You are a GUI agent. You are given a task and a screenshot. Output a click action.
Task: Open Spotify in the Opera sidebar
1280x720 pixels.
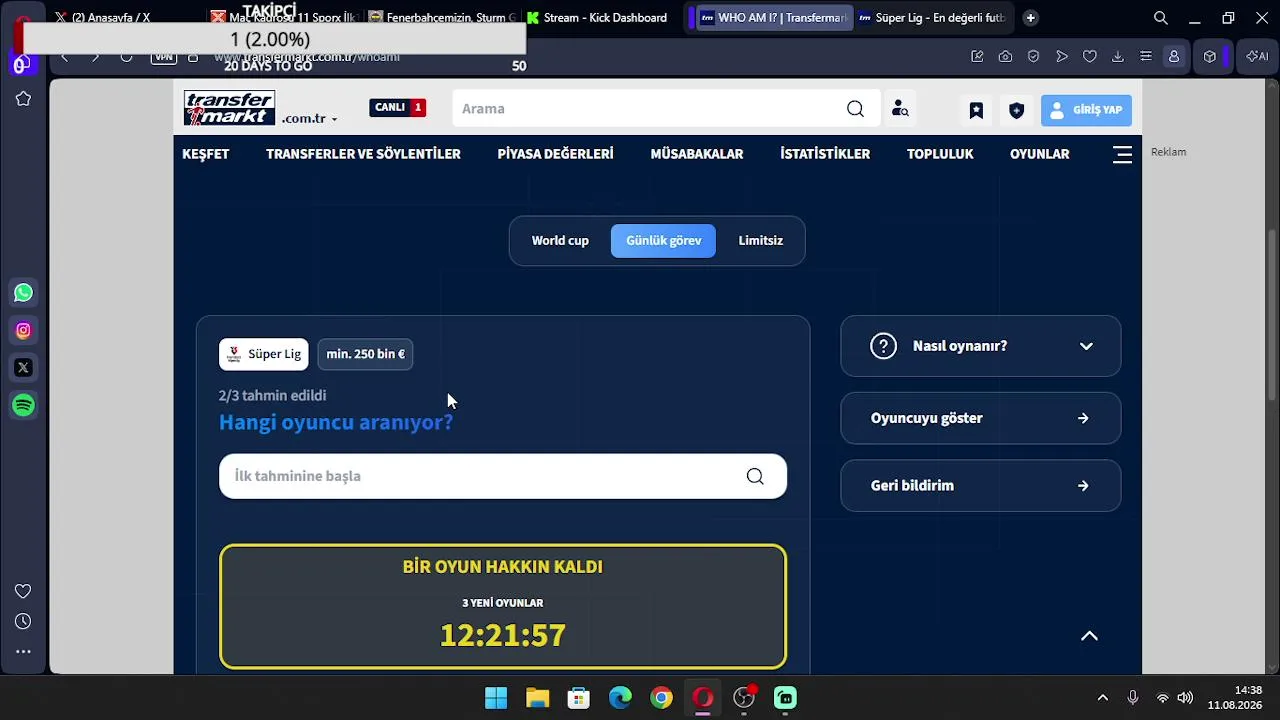tap(23, 405)
